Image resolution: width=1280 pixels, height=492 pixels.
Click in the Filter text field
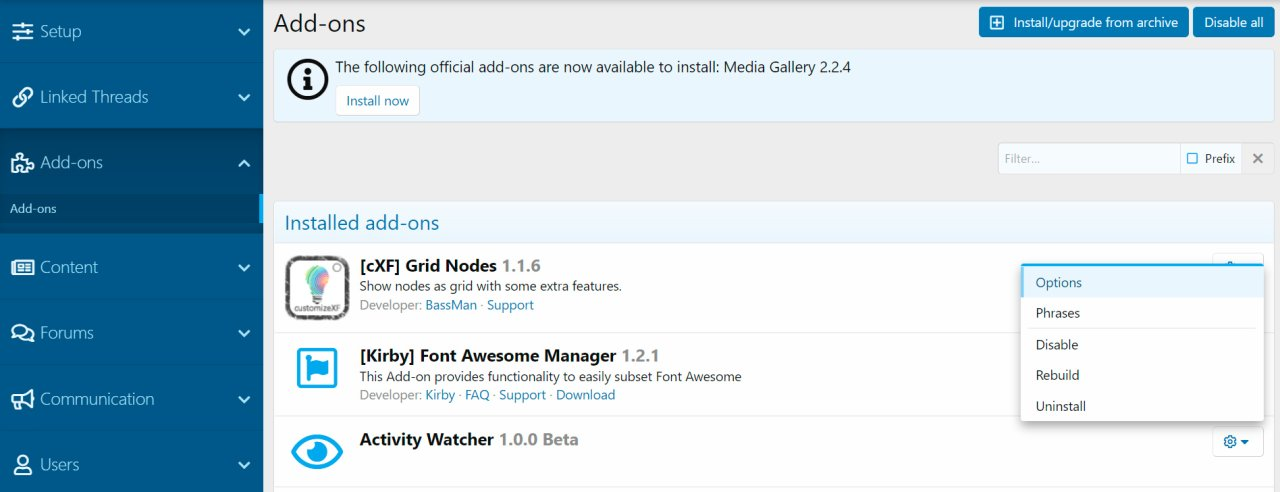pos(1088,158)
